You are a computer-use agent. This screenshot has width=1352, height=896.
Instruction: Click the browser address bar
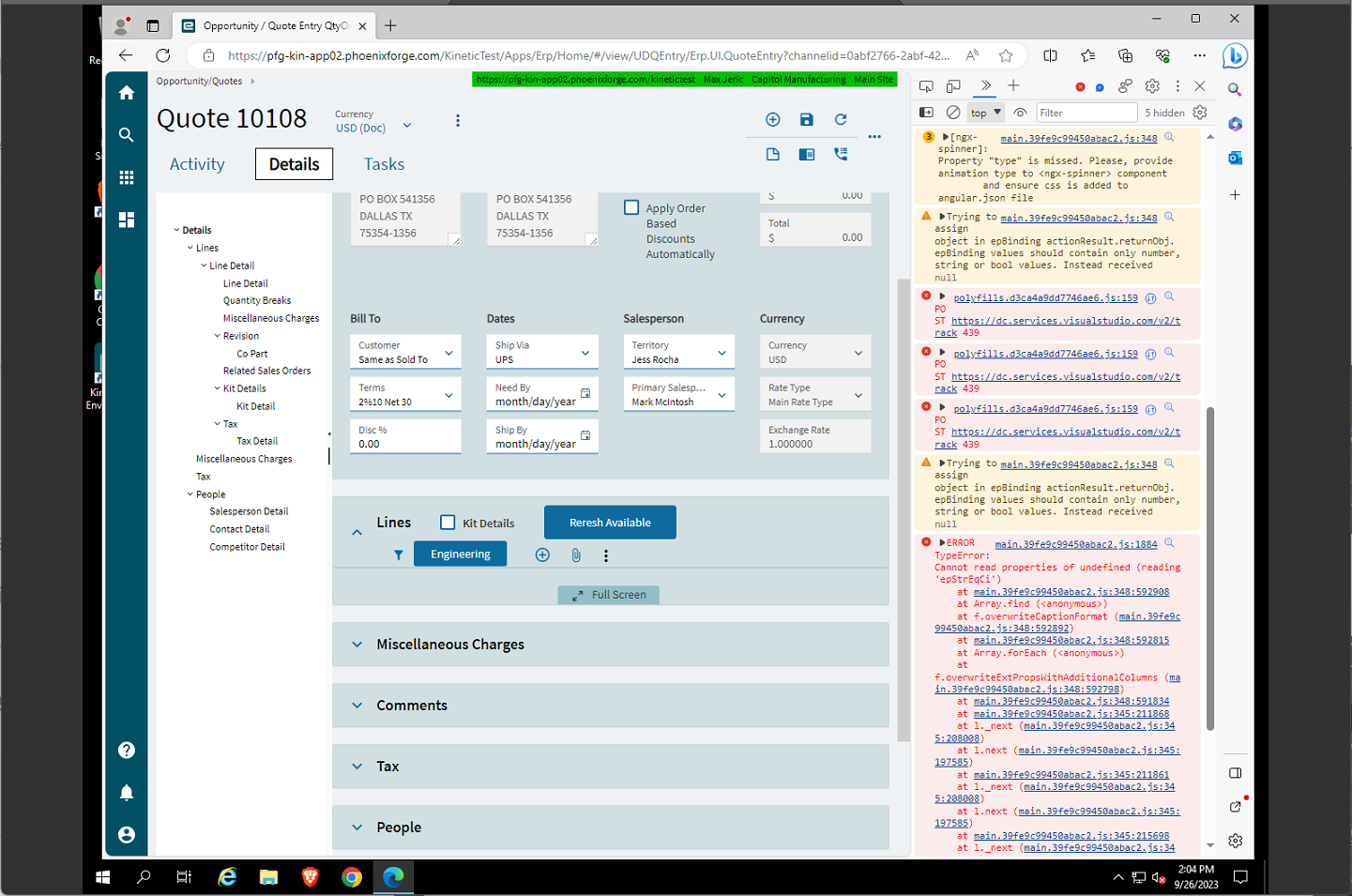coord(588,55)
